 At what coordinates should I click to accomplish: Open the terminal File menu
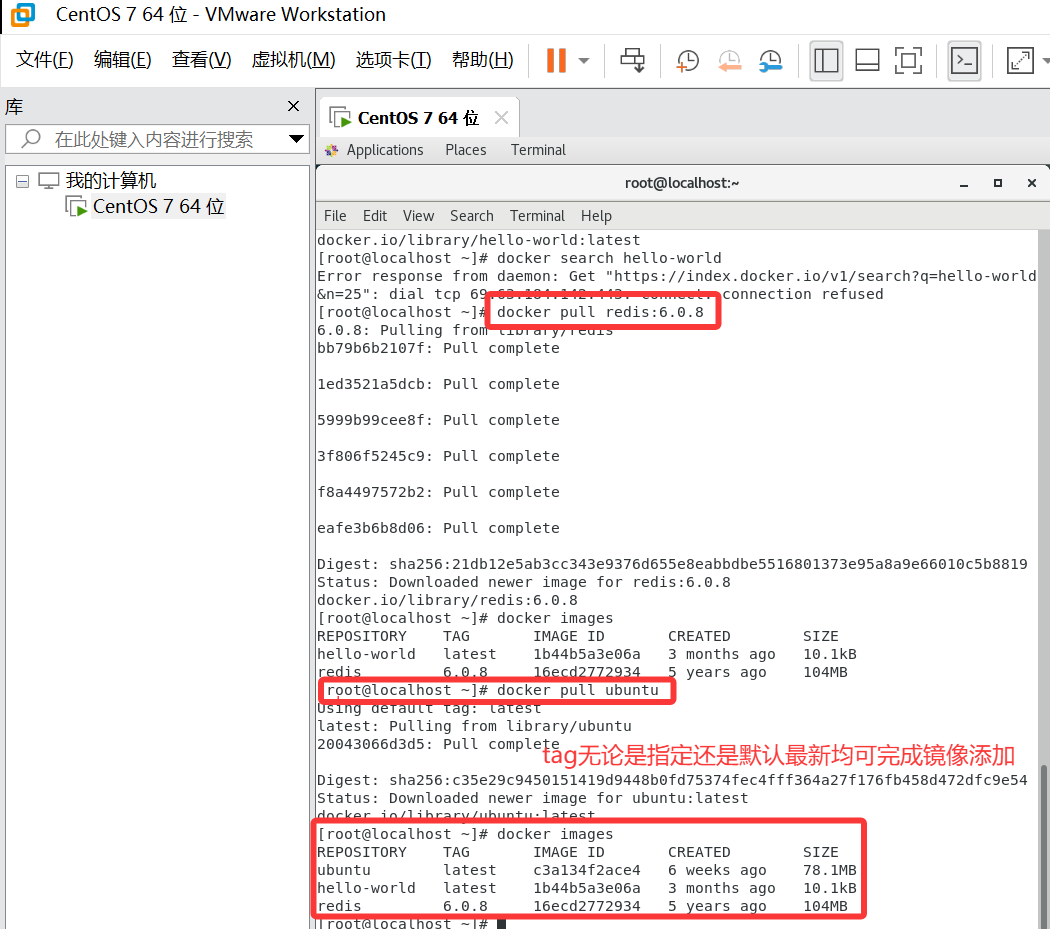coord(335,216)
